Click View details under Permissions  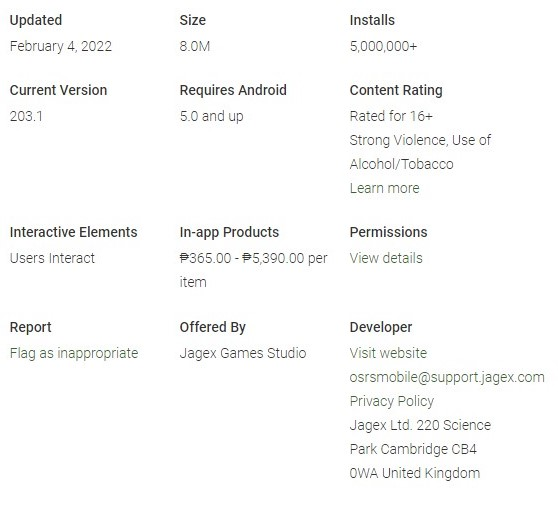[386, 258]
